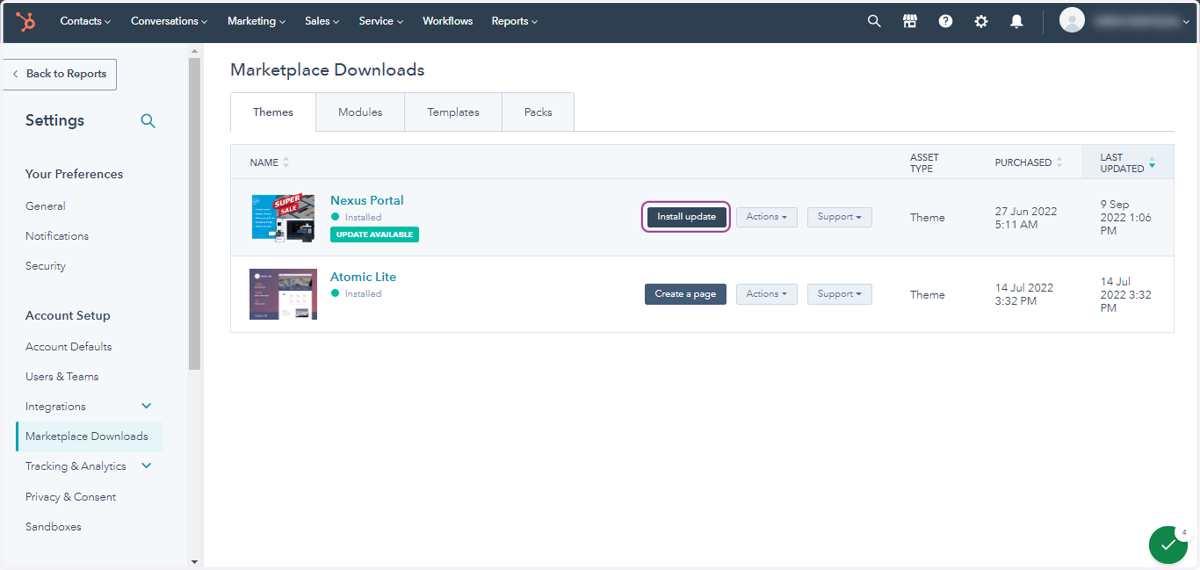This screenshot has height=570, width=1200.
Task: Open the Reports menu
Action: (x=514, y=21)
